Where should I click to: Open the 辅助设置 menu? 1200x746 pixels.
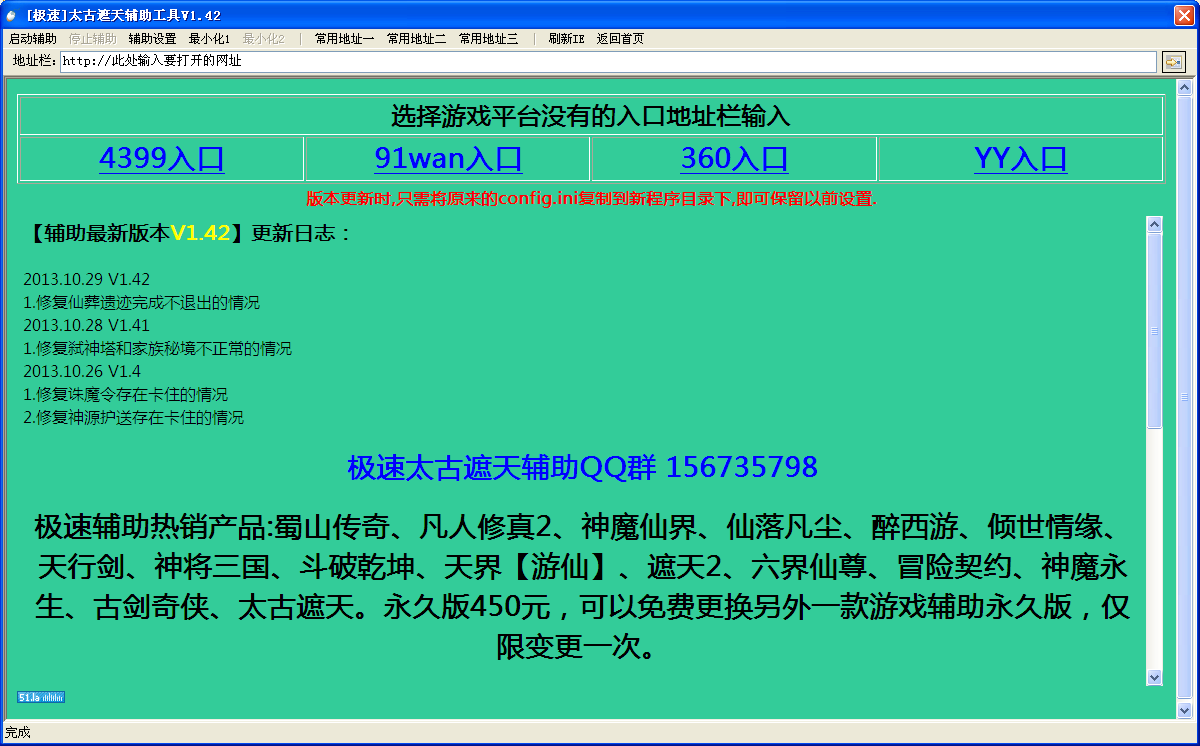click(152, 39)
